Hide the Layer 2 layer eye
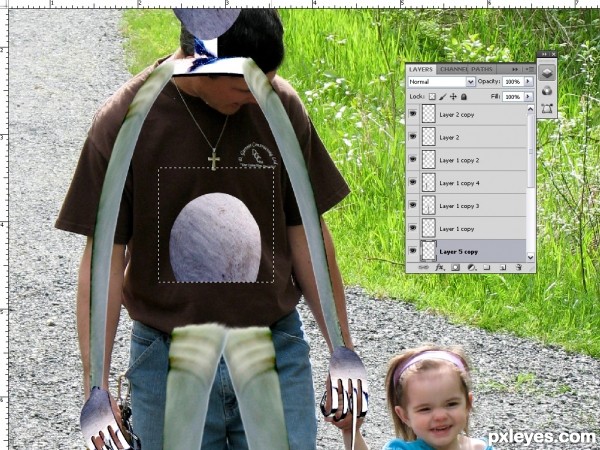The image size is (600, 450). (x=413, y=137)
